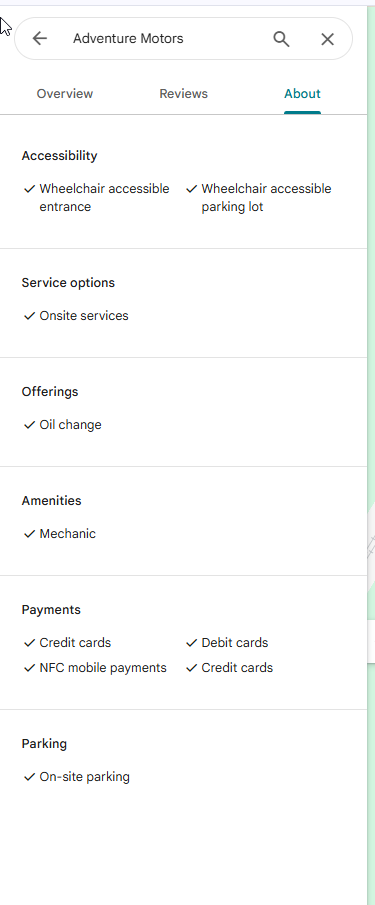Click the On-site parking checkmark icon

[29, 777]
